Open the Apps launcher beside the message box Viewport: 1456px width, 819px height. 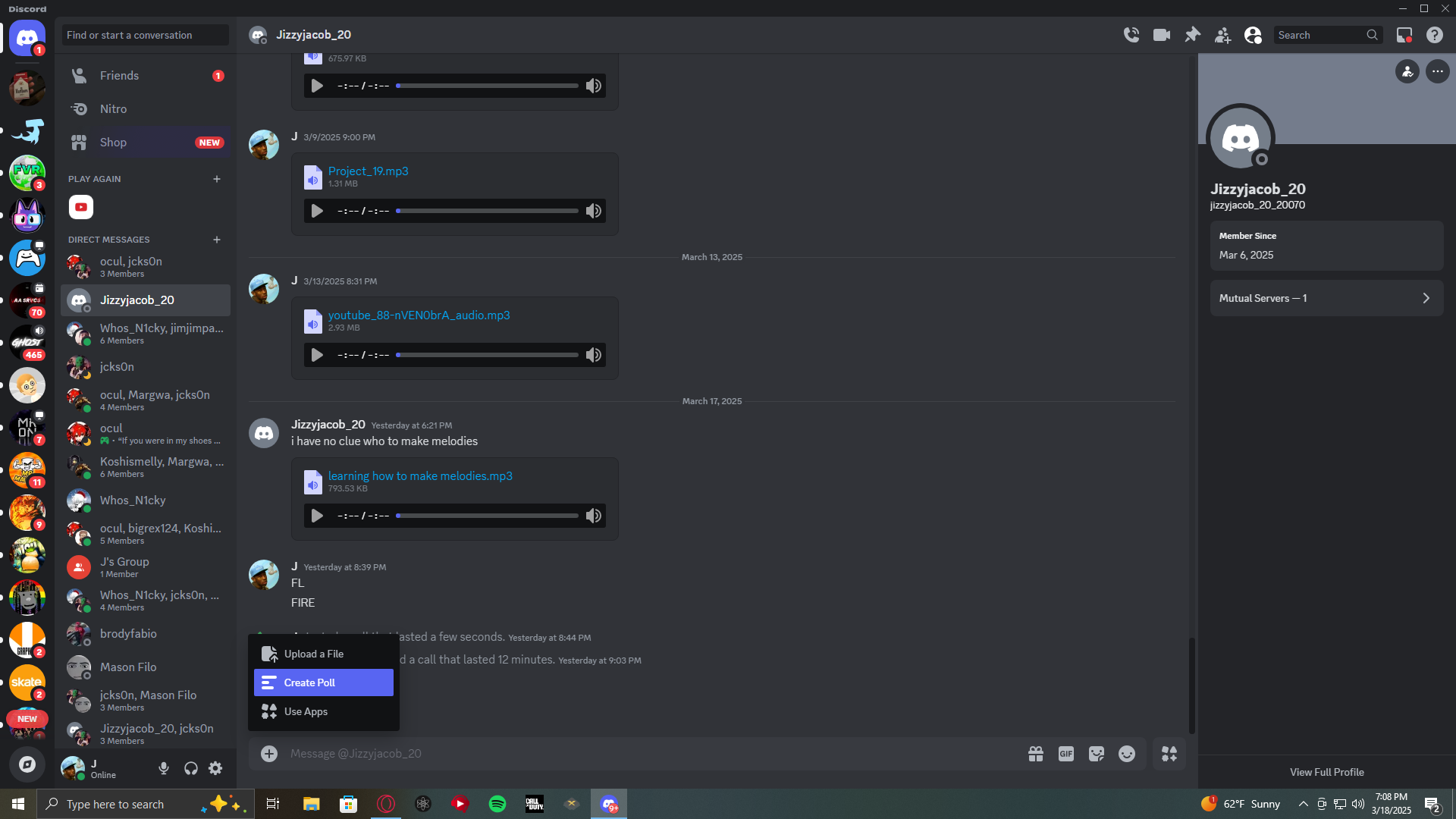coord(1169,754)
